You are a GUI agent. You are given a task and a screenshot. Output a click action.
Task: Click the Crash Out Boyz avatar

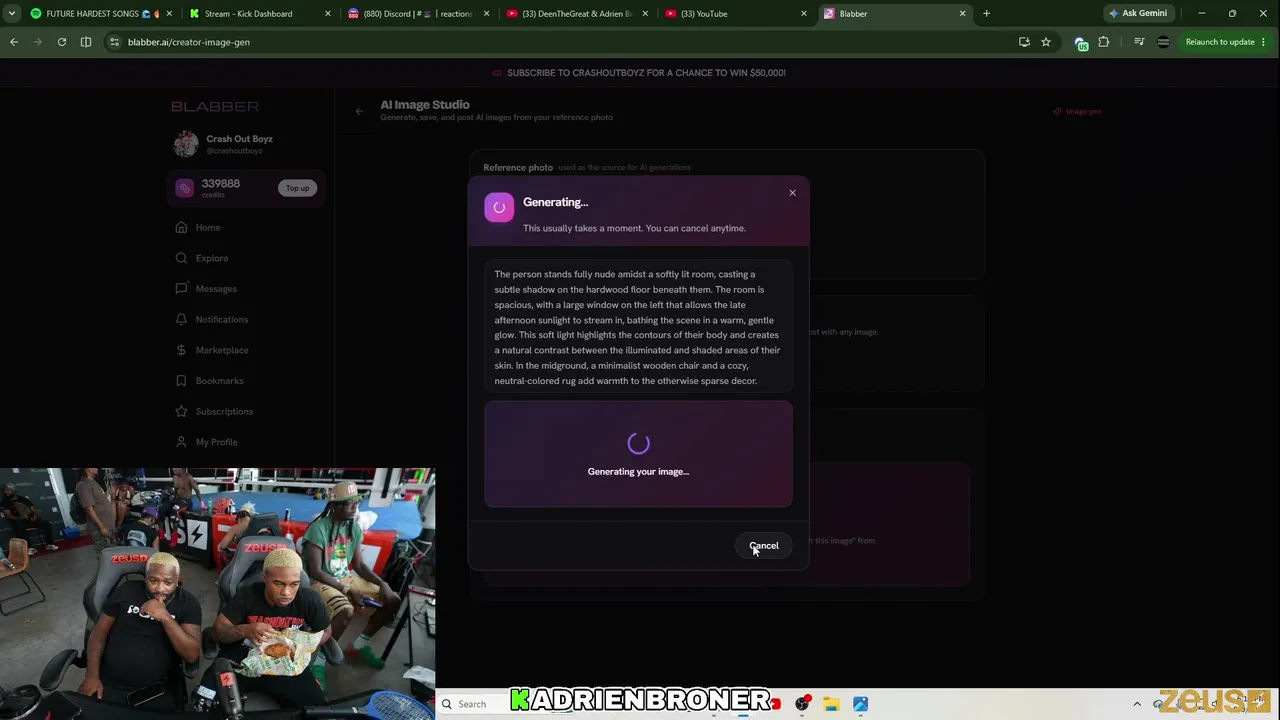click(x=186, y=144)
